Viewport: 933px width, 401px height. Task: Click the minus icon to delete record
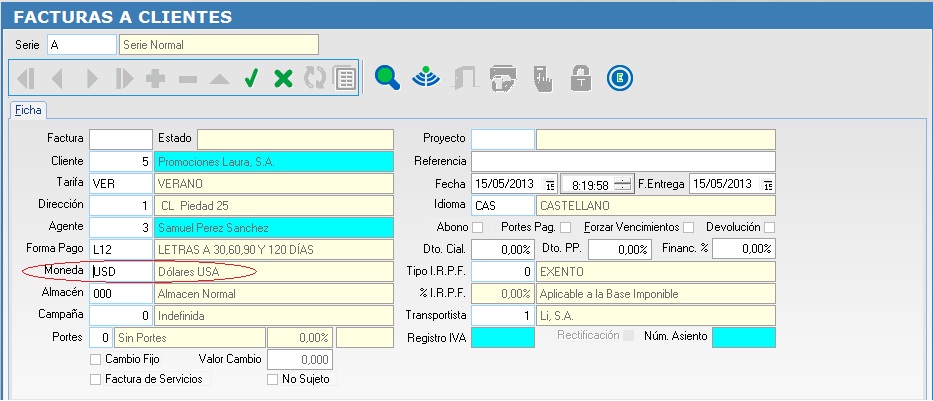point(187,79)
